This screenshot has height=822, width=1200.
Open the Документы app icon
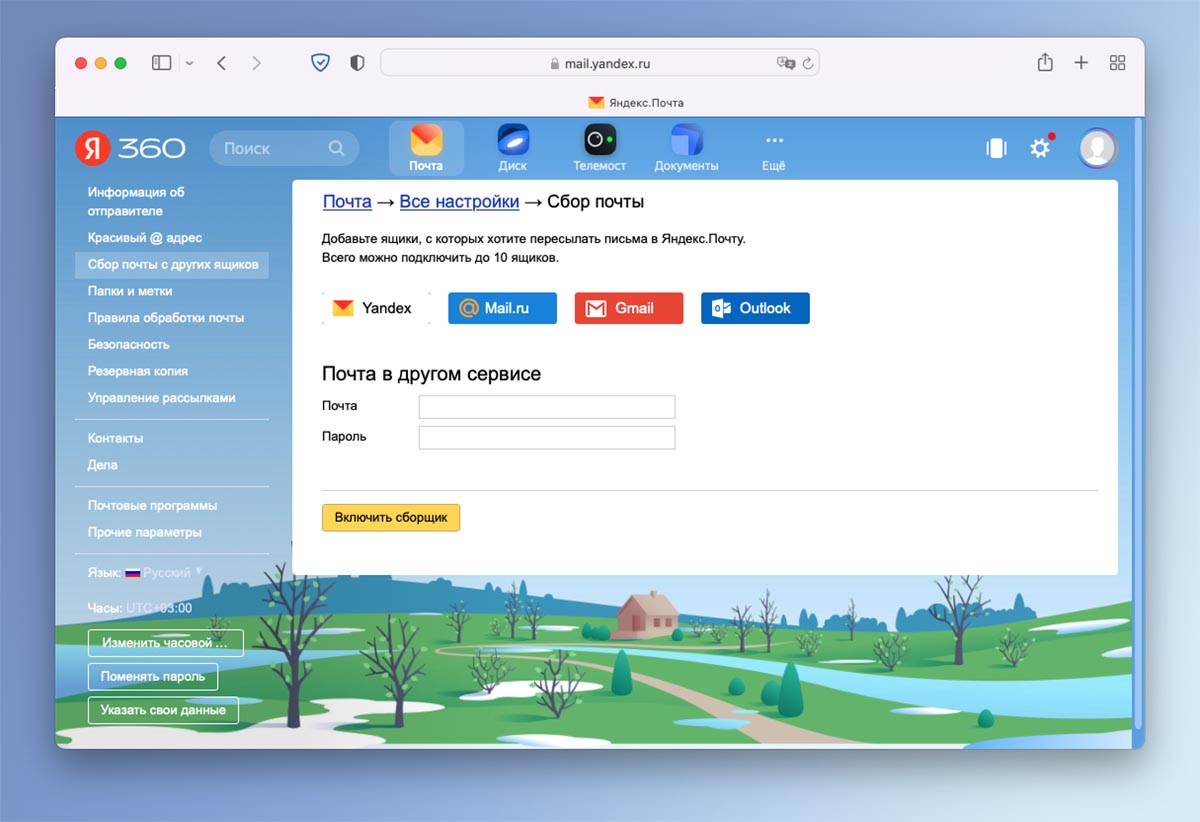(x=686, y=148)
